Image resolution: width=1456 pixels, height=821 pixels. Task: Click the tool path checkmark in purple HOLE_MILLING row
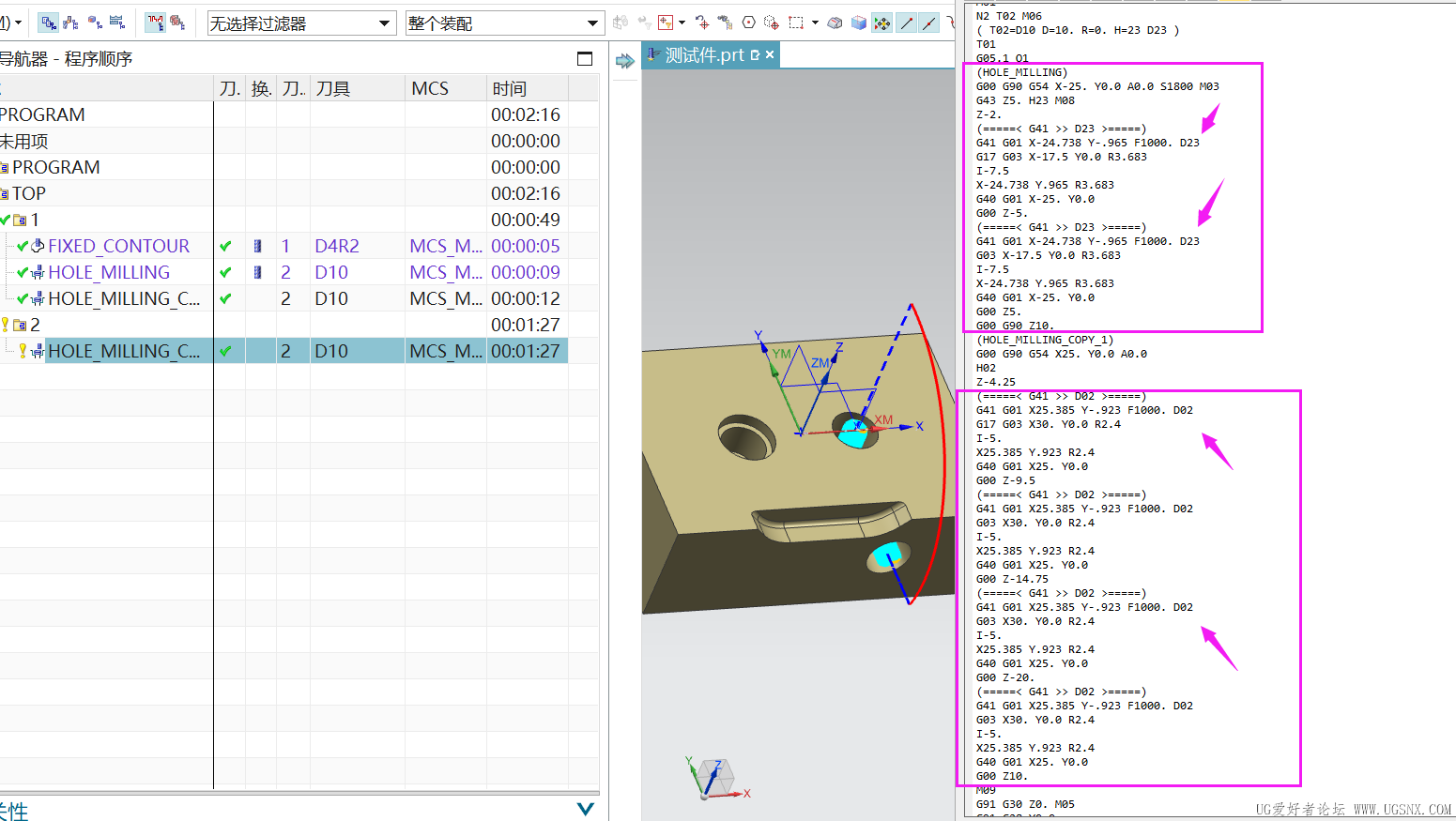pos(225,272)
